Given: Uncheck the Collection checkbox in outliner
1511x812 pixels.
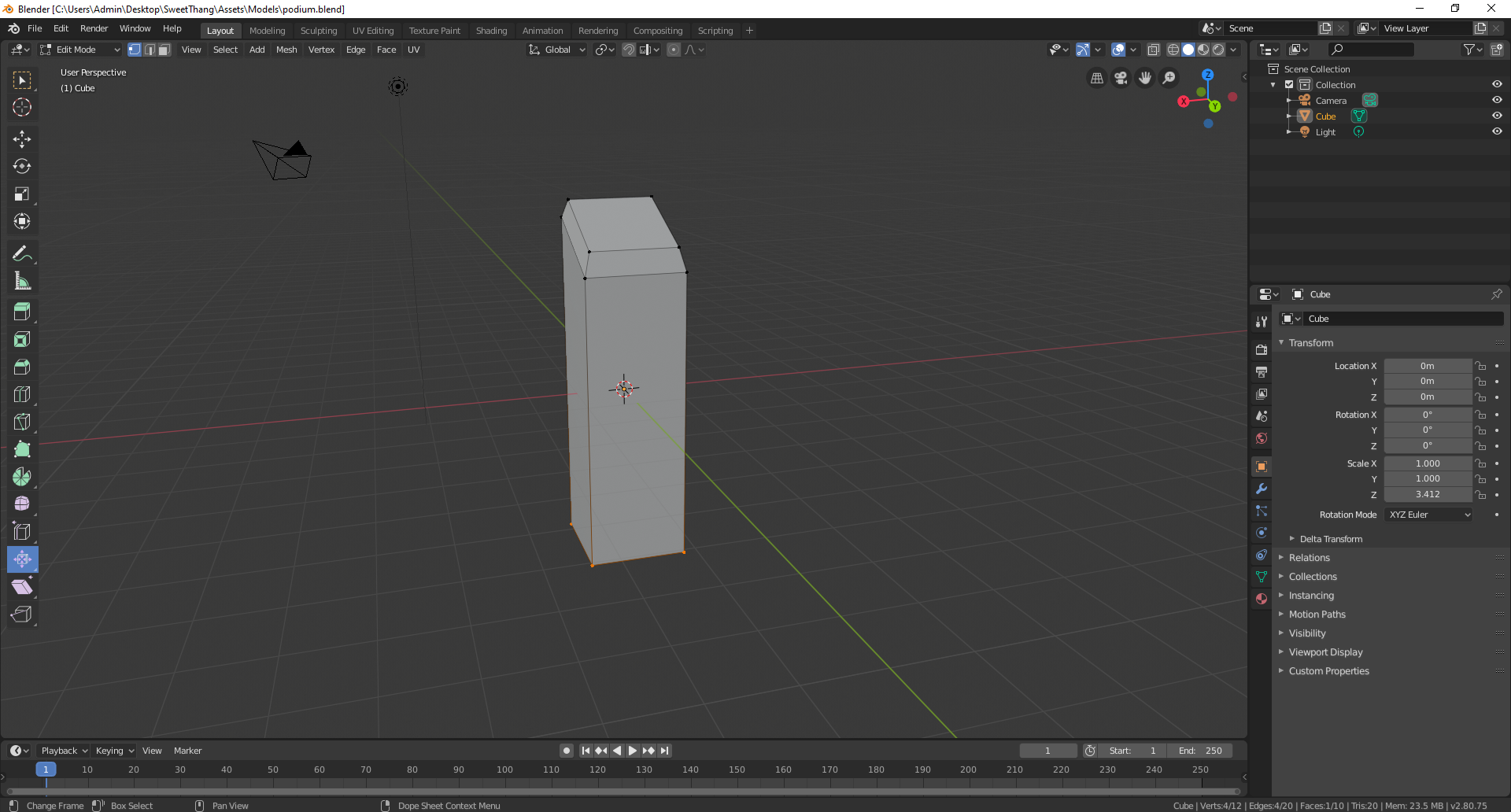Looking at the screenshot, I should [x=1289, y=84].
